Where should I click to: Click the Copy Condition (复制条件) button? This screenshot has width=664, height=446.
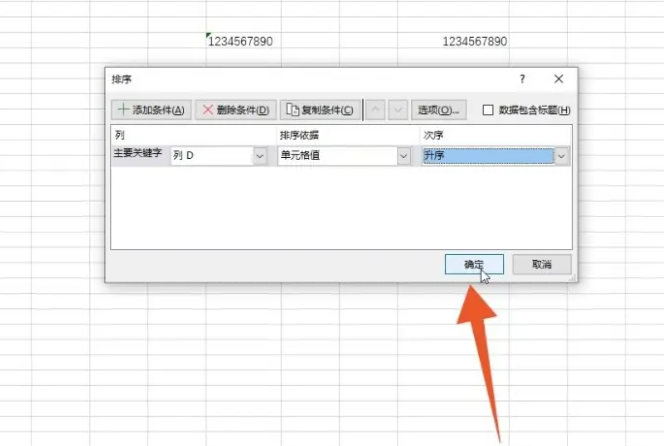[x=320, y=110]
